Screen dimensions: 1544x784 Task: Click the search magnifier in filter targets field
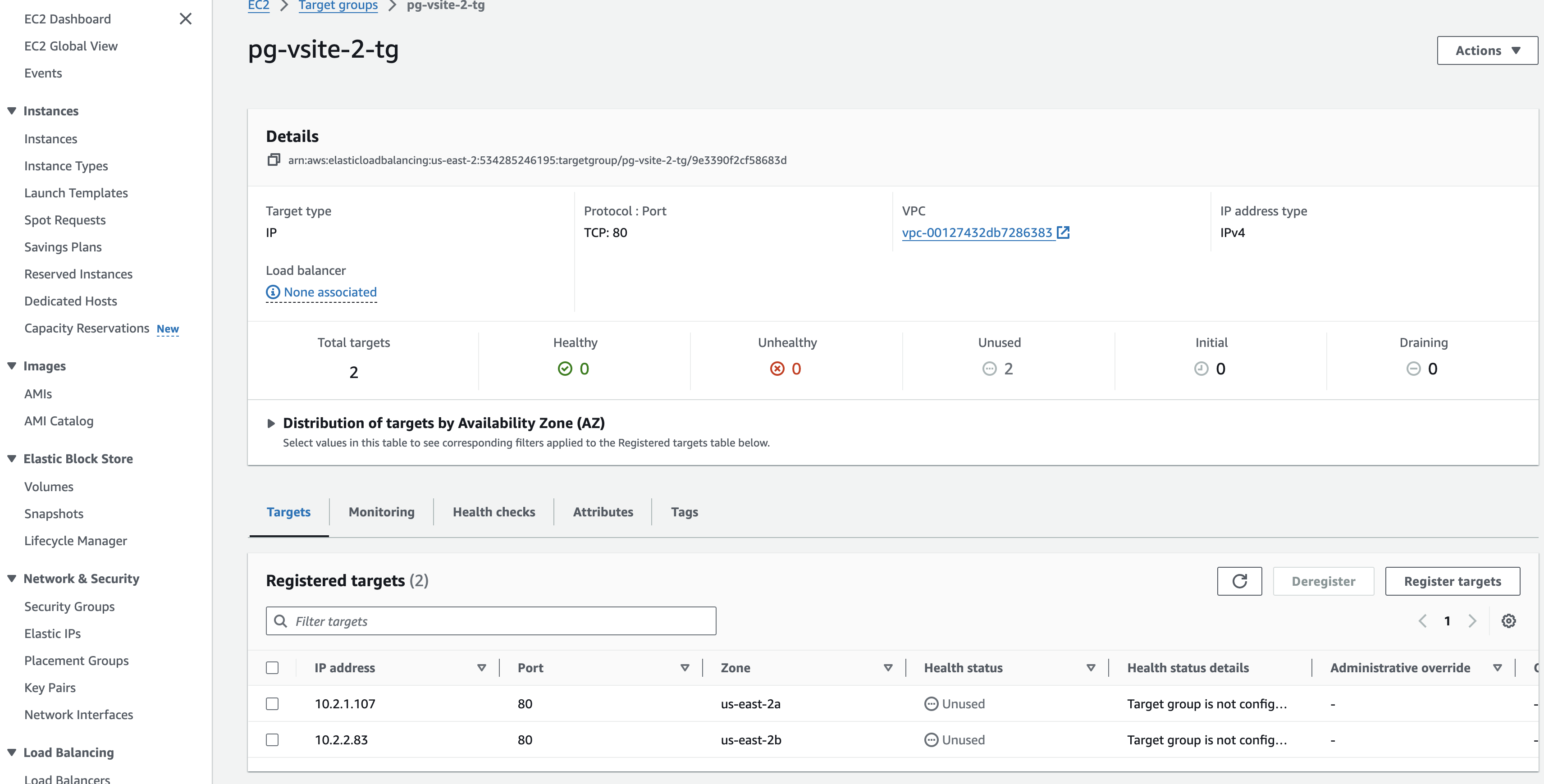point(280,621)
